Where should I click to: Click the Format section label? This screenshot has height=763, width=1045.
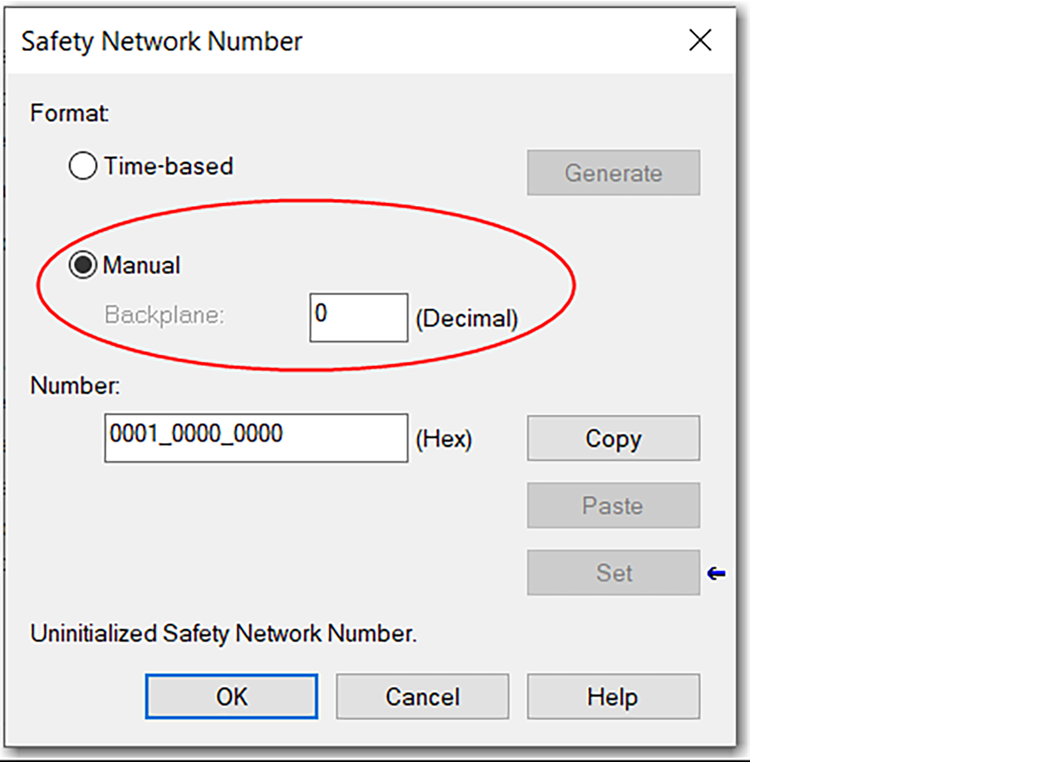click(69, 114)
